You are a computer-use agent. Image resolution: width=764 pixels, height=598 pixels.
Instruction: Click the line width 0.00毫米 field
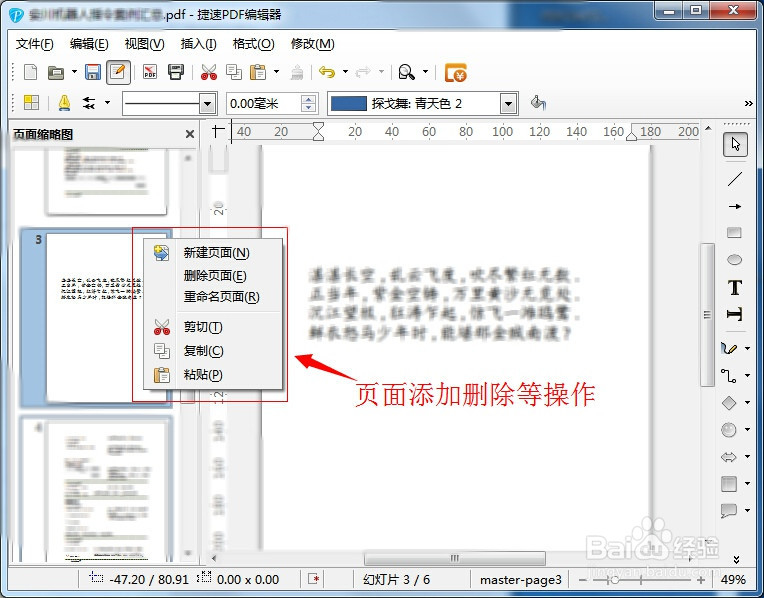coord(264,103)
